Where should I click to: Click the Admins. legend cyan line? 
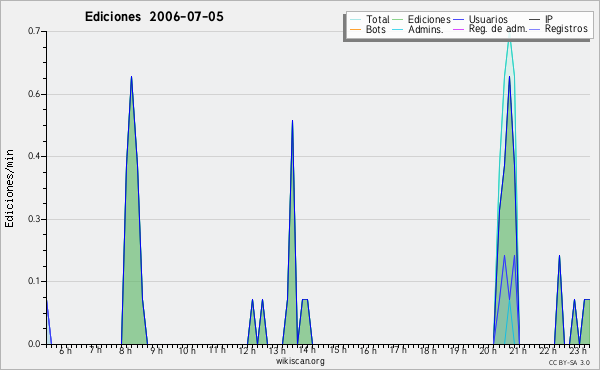click(x=398, y=29)
